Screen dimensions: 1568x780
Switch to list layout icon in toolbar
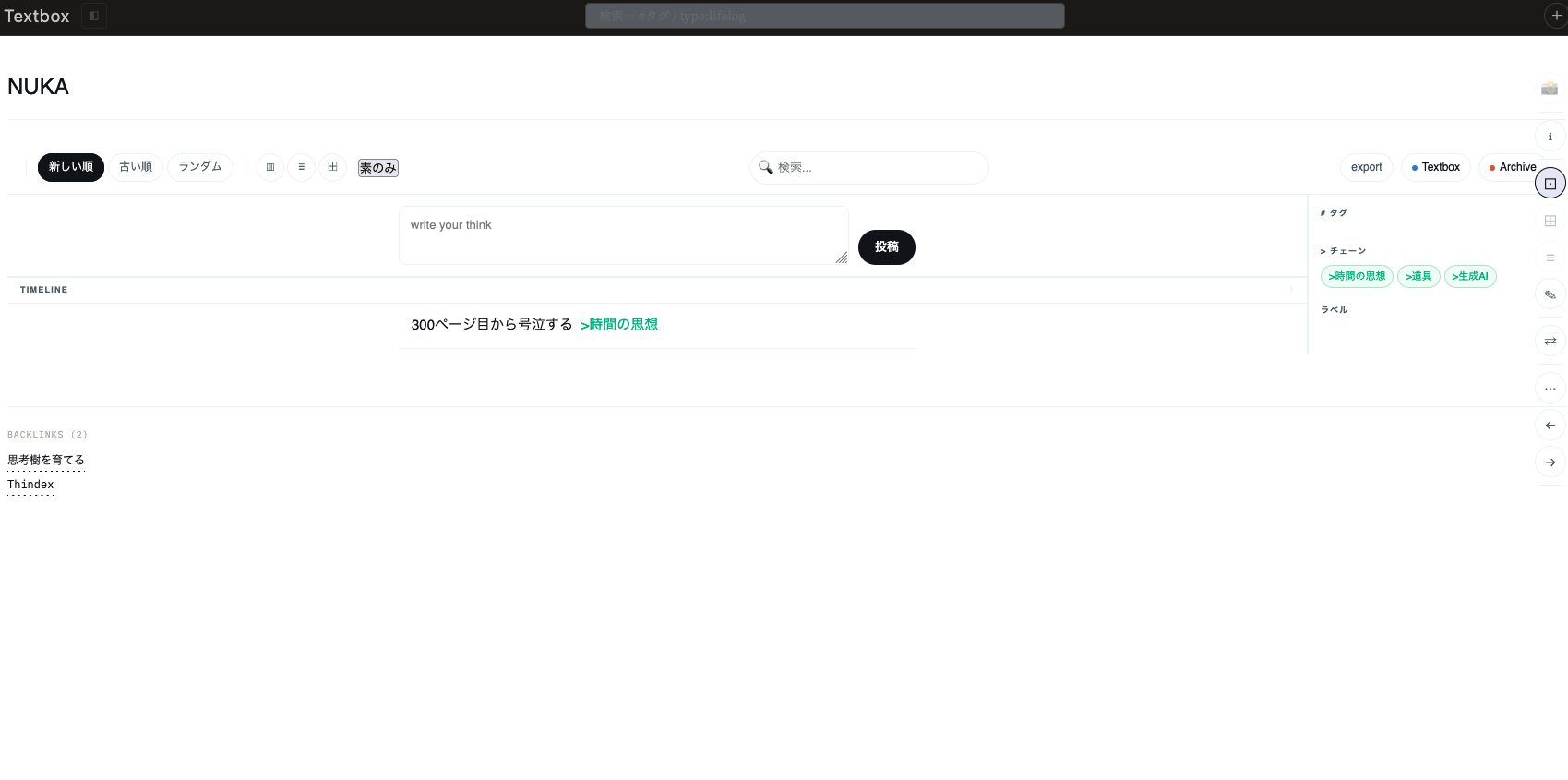click(302, 167)
